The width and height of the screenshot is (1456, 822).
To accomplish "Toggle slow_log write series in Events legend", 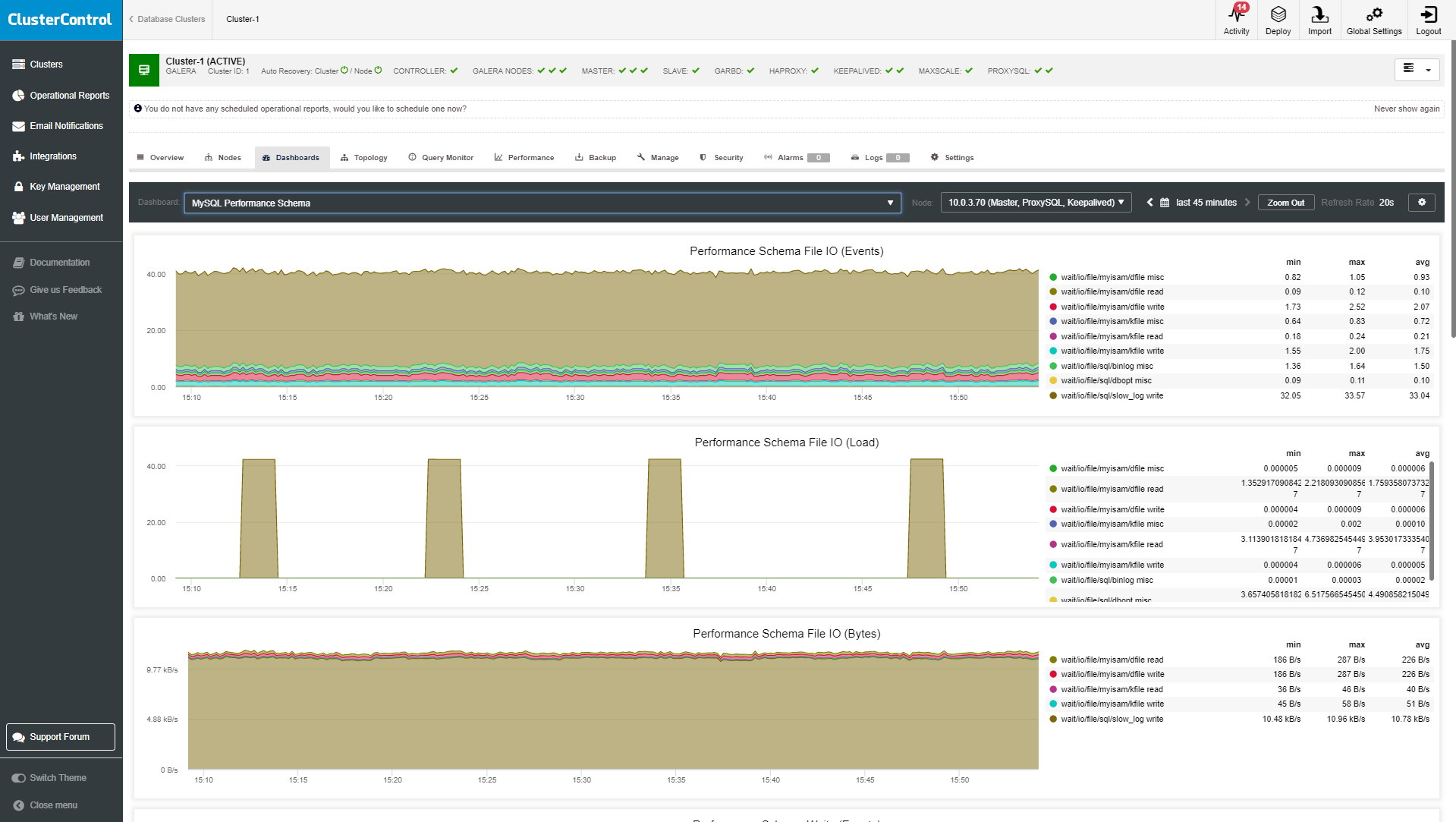I will pyautogui.click(x=1112, y=395).
